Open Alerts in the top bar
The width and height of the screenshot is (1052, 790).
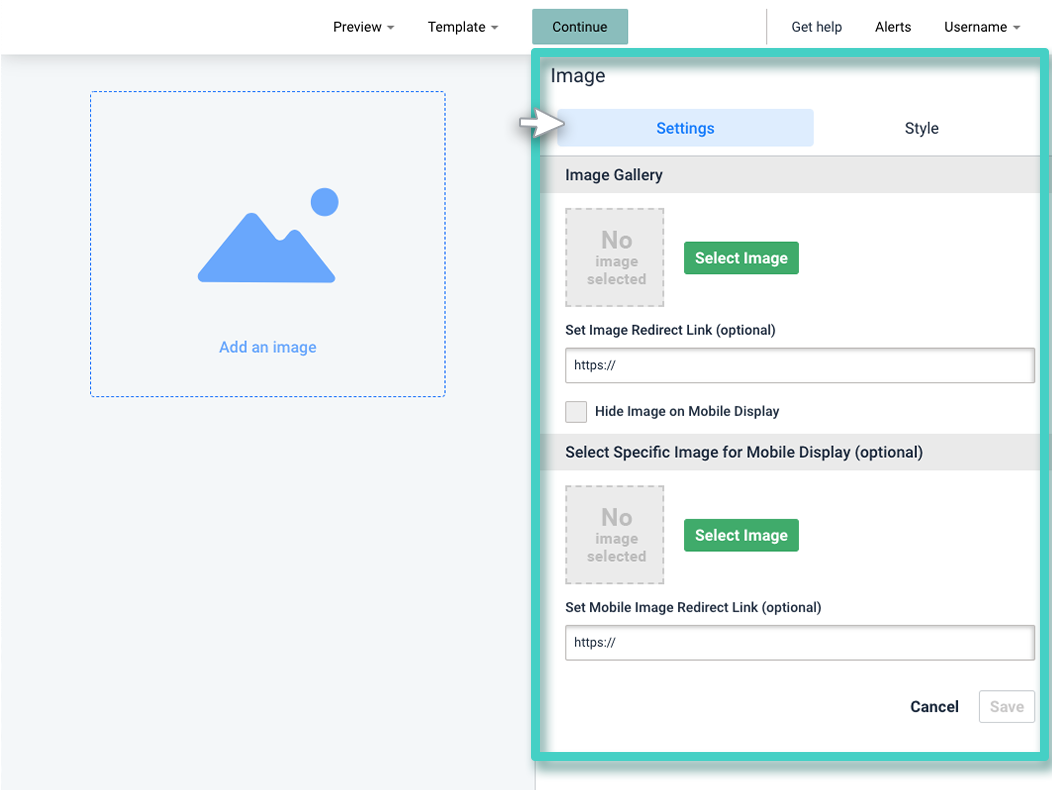coord(893,27)
